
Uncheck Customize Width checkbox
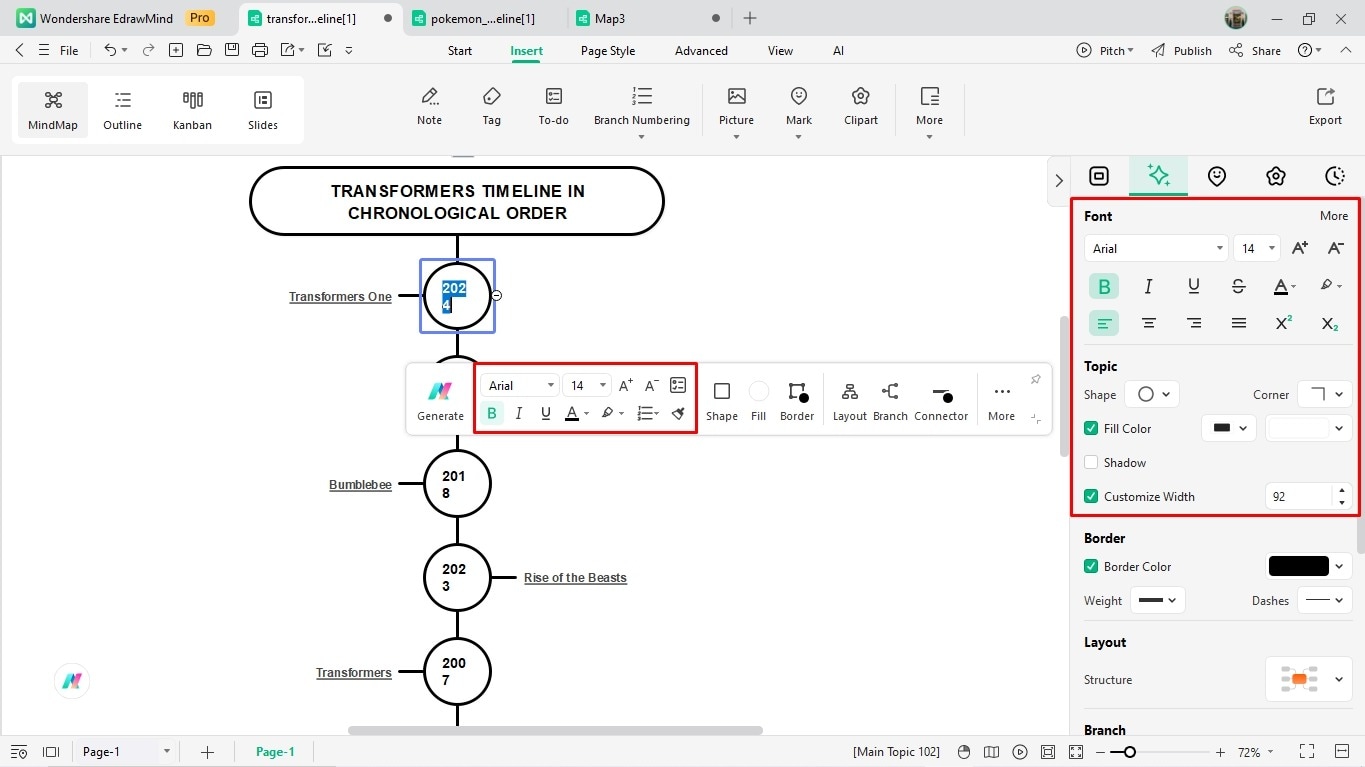pyautogui.click(x=1091, y=496)
